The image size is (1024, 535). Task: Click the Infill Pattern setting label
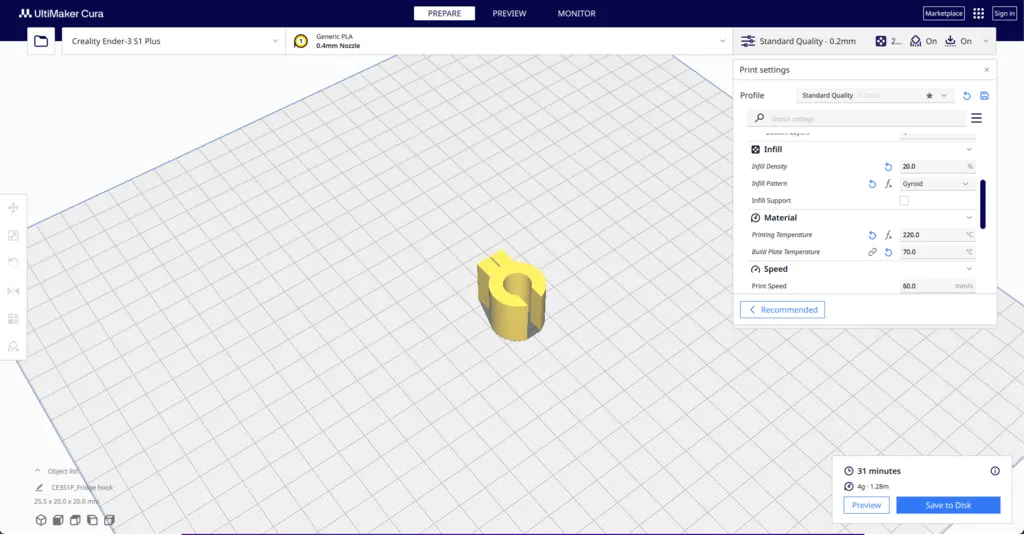(769, 184)
